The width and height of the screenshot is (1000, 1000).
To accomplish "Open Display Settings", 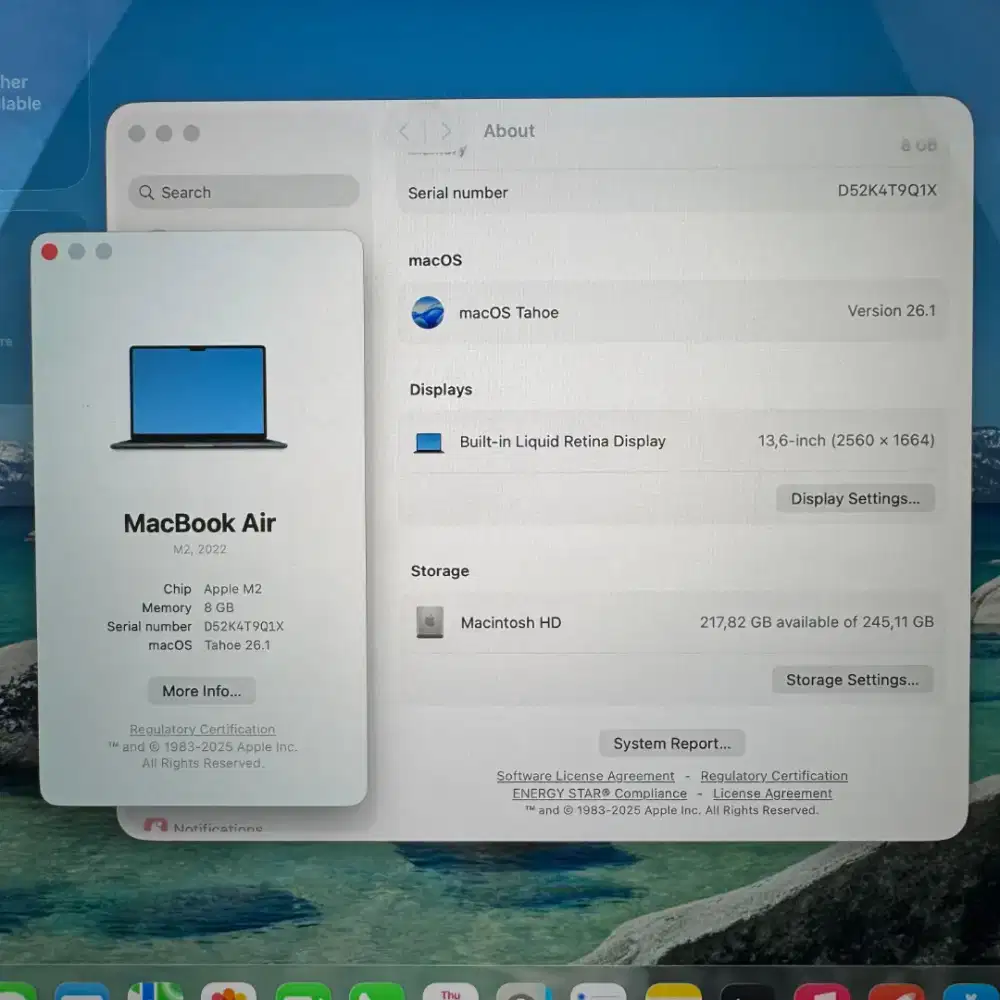I will 855,498.
